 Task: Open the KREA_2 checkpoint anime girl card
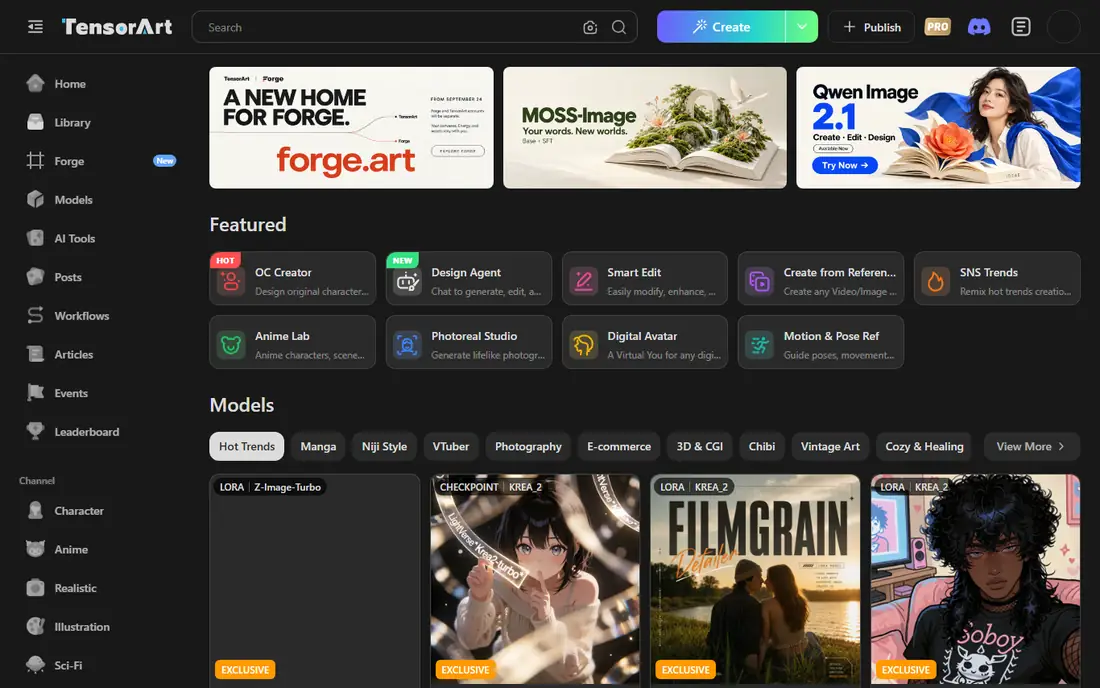click(x=535, y=581)
